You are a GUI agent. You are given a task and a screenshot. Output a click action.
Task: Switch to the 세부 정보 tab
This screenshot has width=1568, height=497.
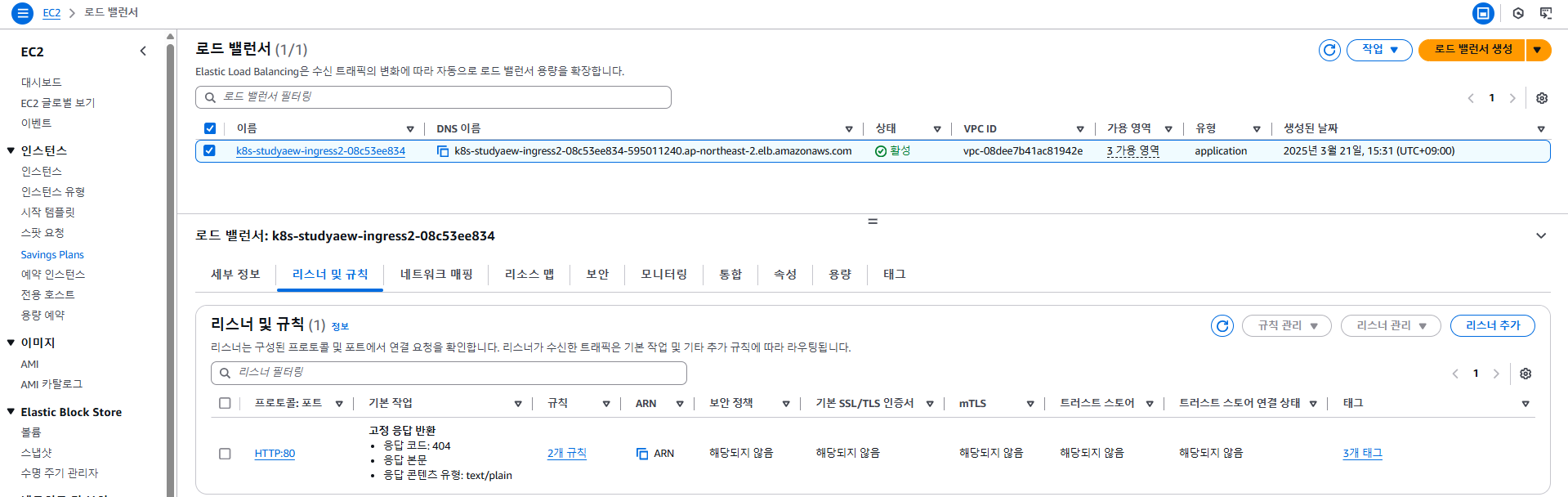click(x=235, y=275)
